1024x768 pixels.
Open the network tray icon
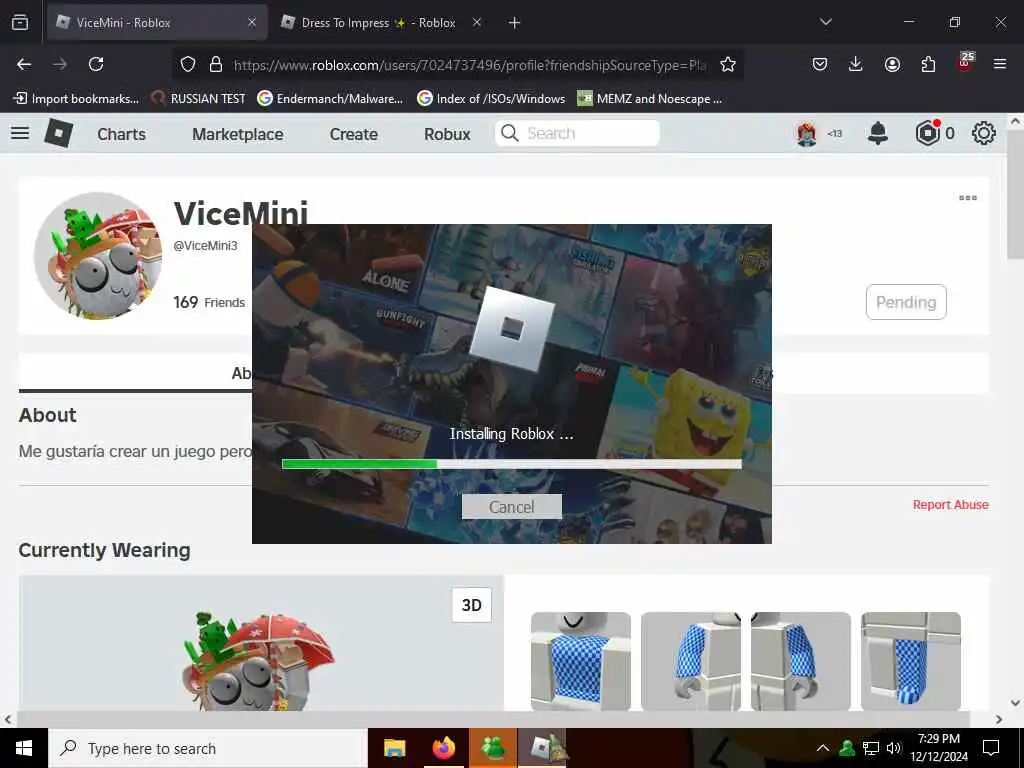click(x=871, y=748)
